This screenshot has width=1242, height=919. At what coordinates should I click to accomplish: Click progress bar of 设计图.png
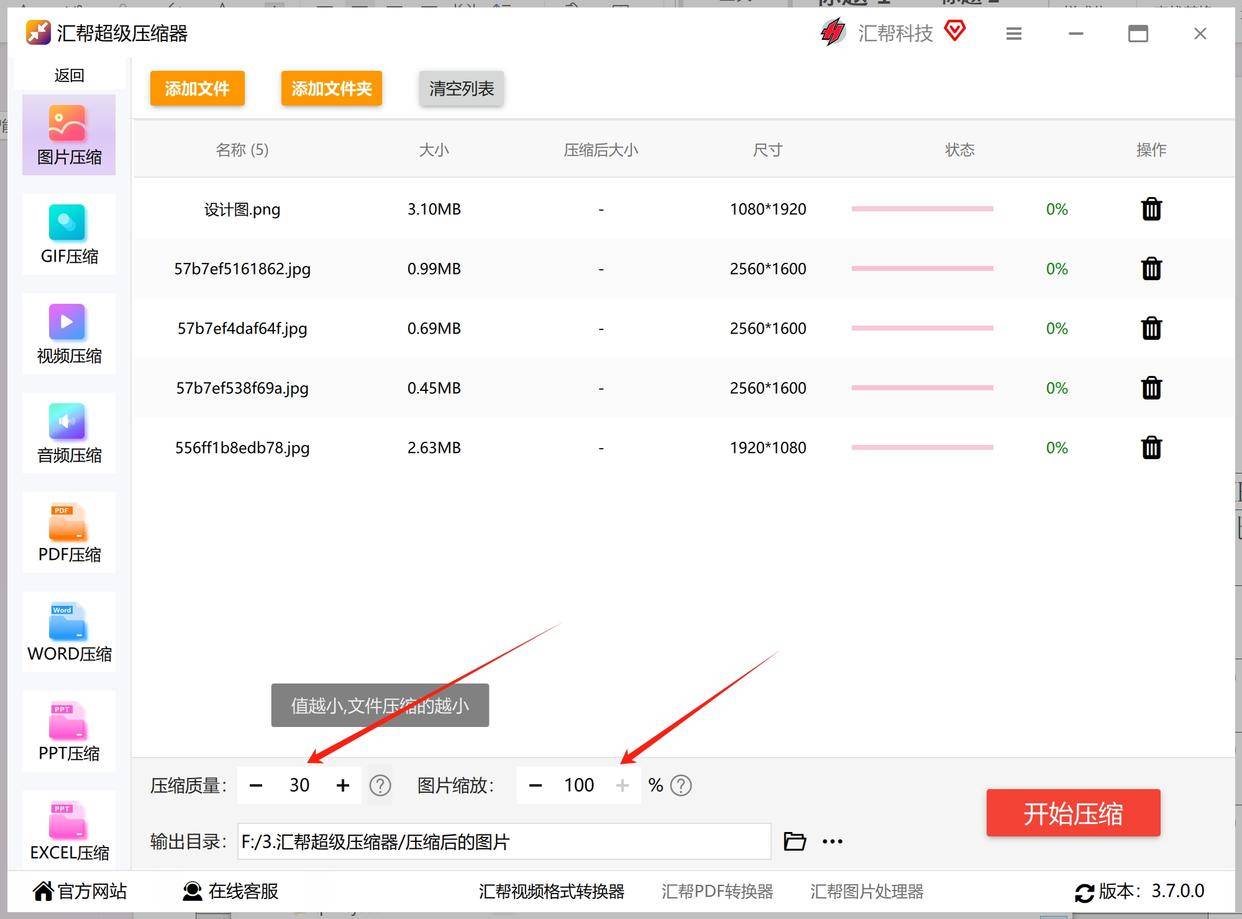(922, 209)
